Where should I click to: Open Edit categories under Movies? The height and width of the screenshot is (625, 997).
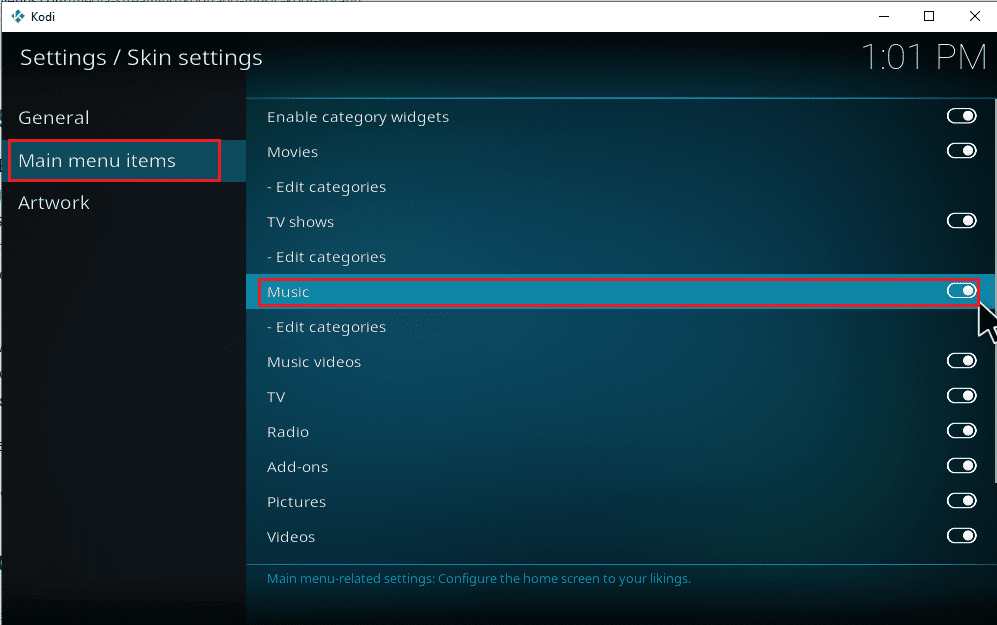click(x=620, y=187)
